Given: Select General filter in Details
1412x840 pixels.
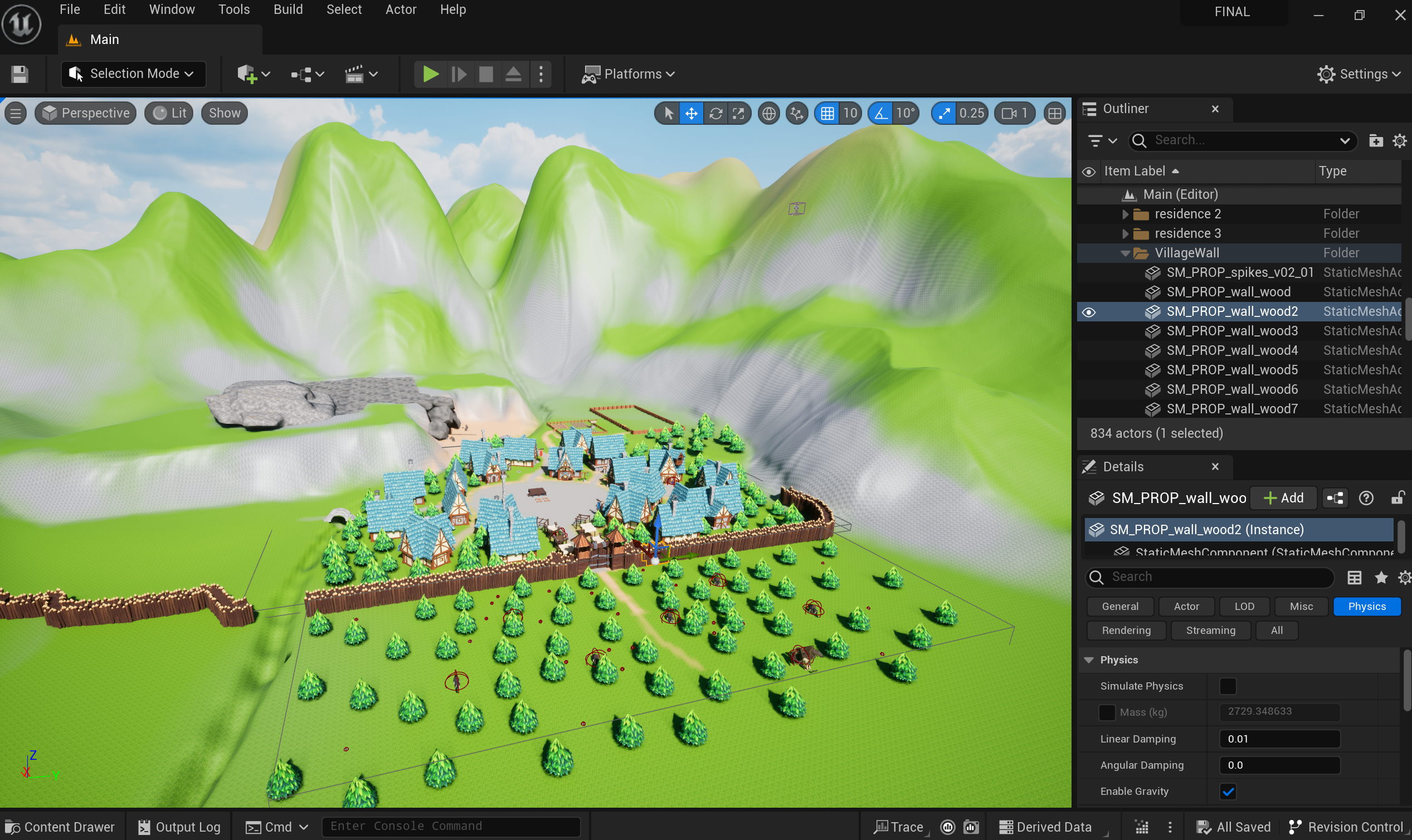Looking at the screenshot, I should (1120, 607).
